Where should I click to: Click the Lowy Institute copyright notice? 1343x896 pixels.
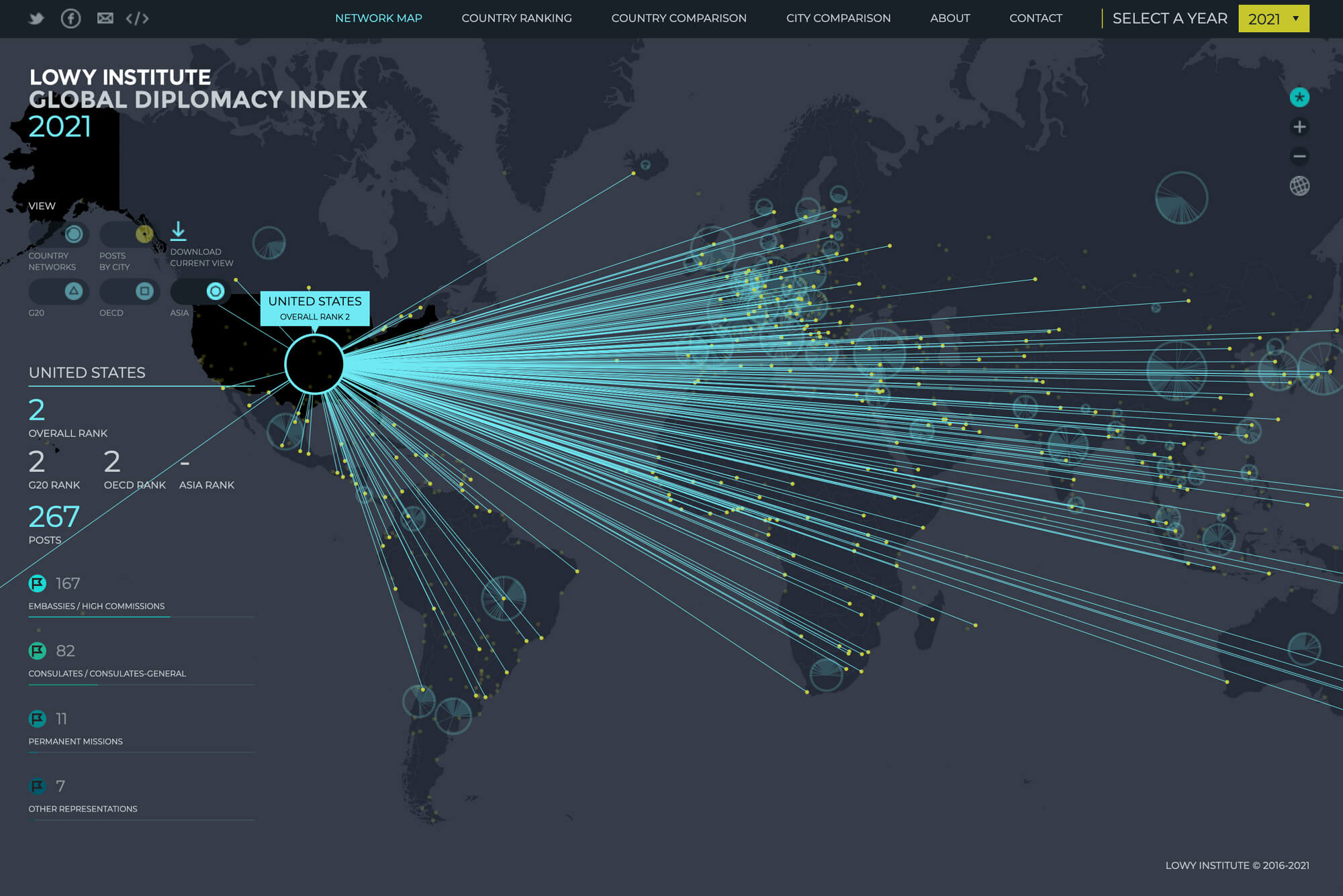[1237, 865]
